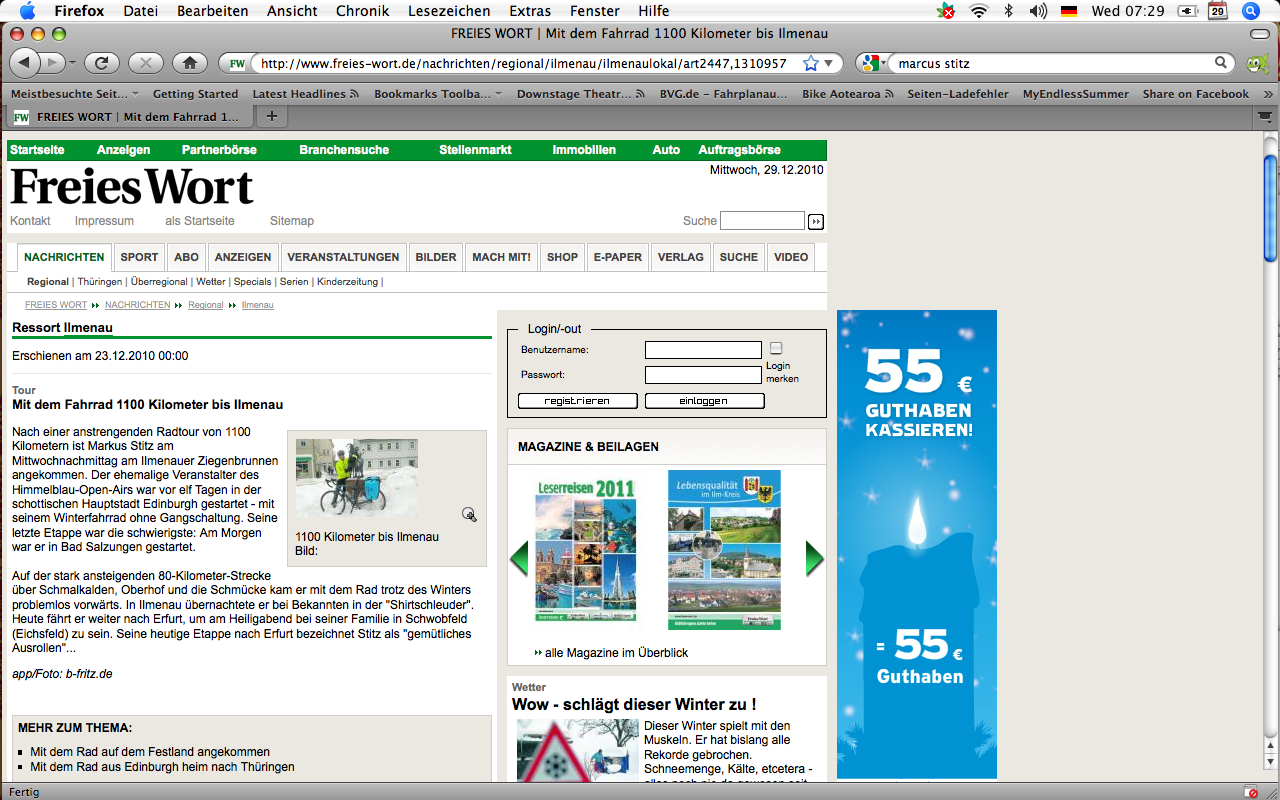Reload the current page
The image size is (1280, 800).
tap(101, 63)
